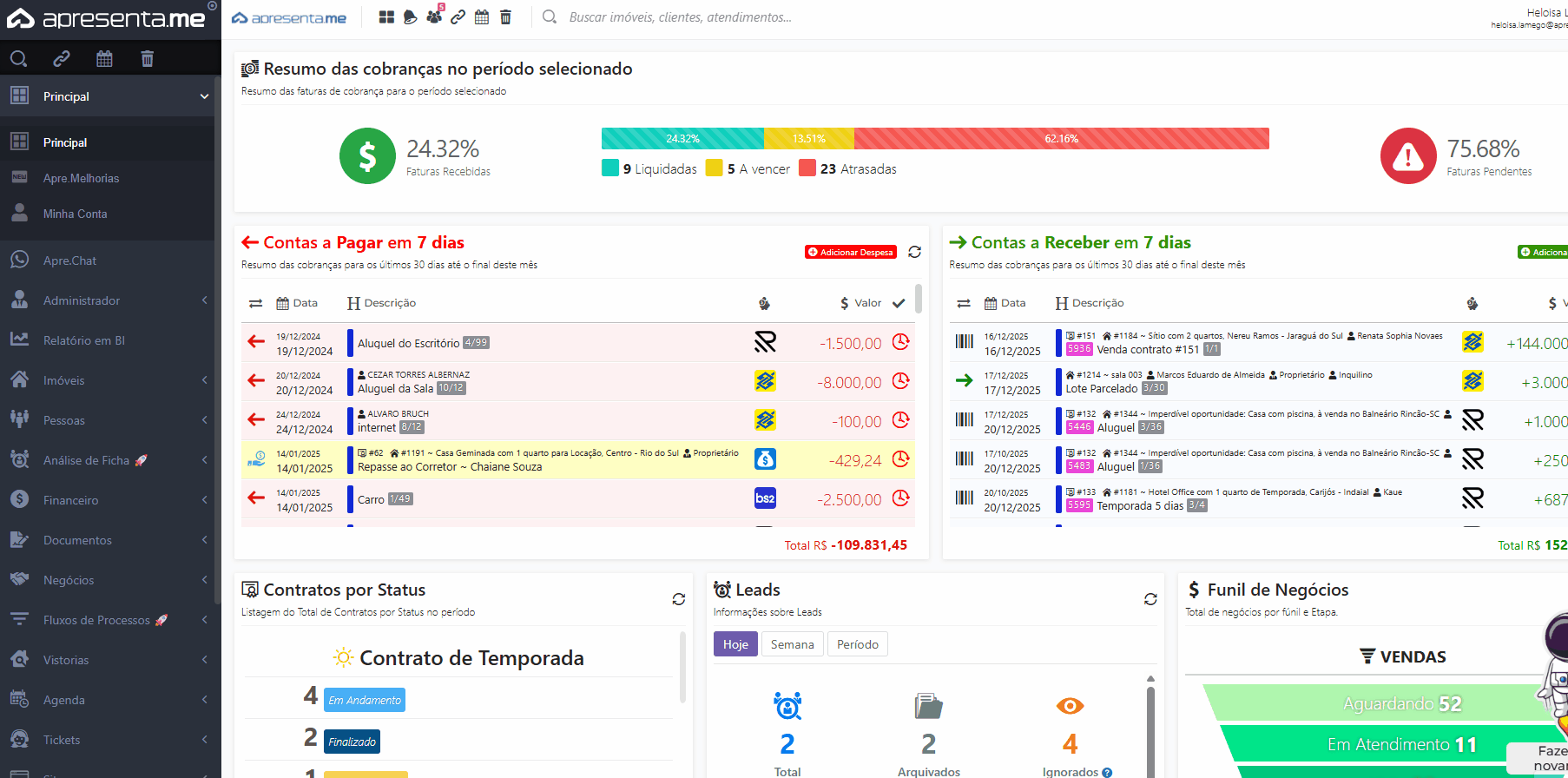Open the calendar icon in top toolbar
1568x778 pixels.
click(482, 17)
